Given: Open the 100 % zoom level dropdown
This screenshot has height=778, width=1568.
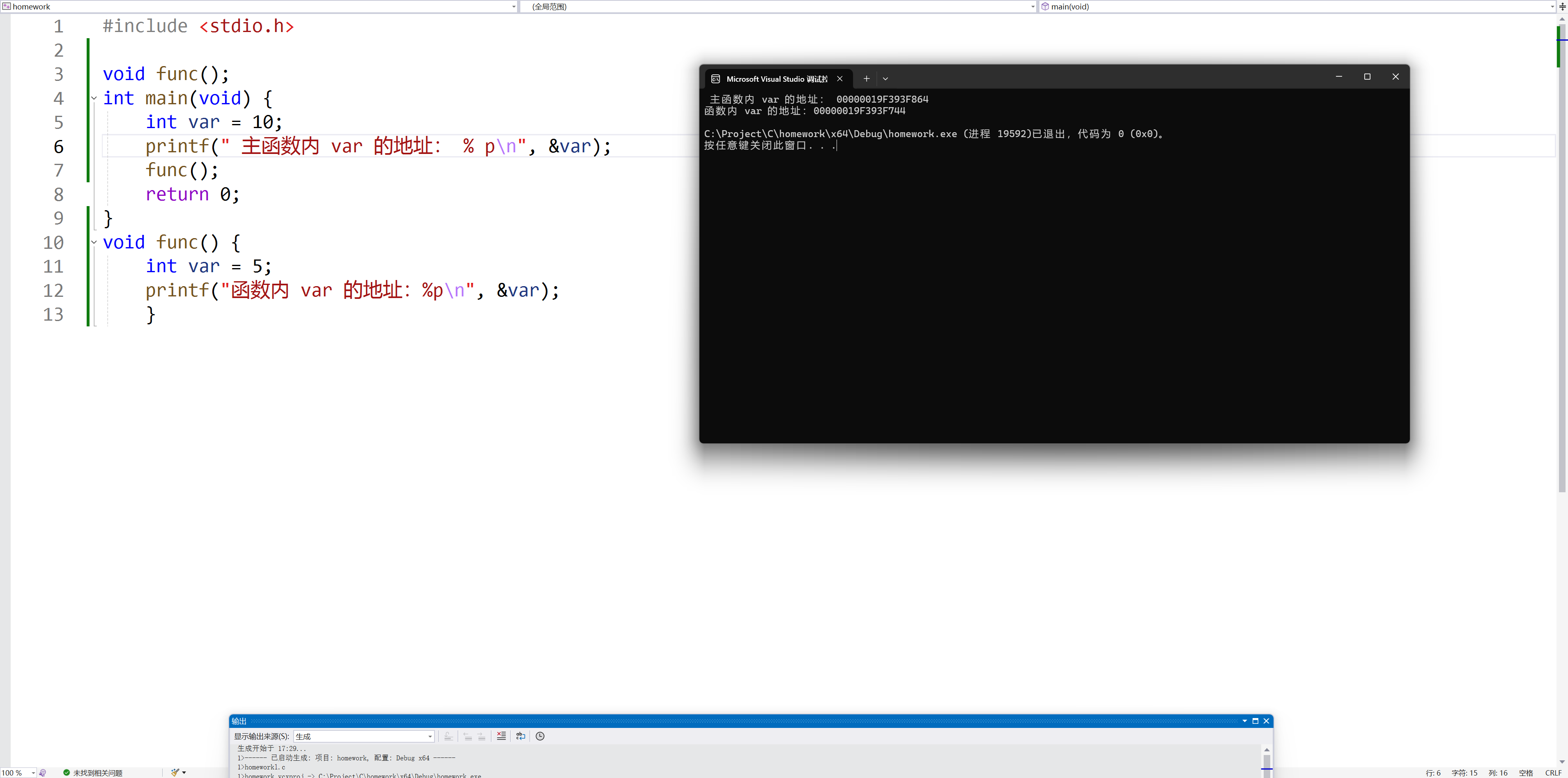Looking at the screenshot, I should (33, 773).
